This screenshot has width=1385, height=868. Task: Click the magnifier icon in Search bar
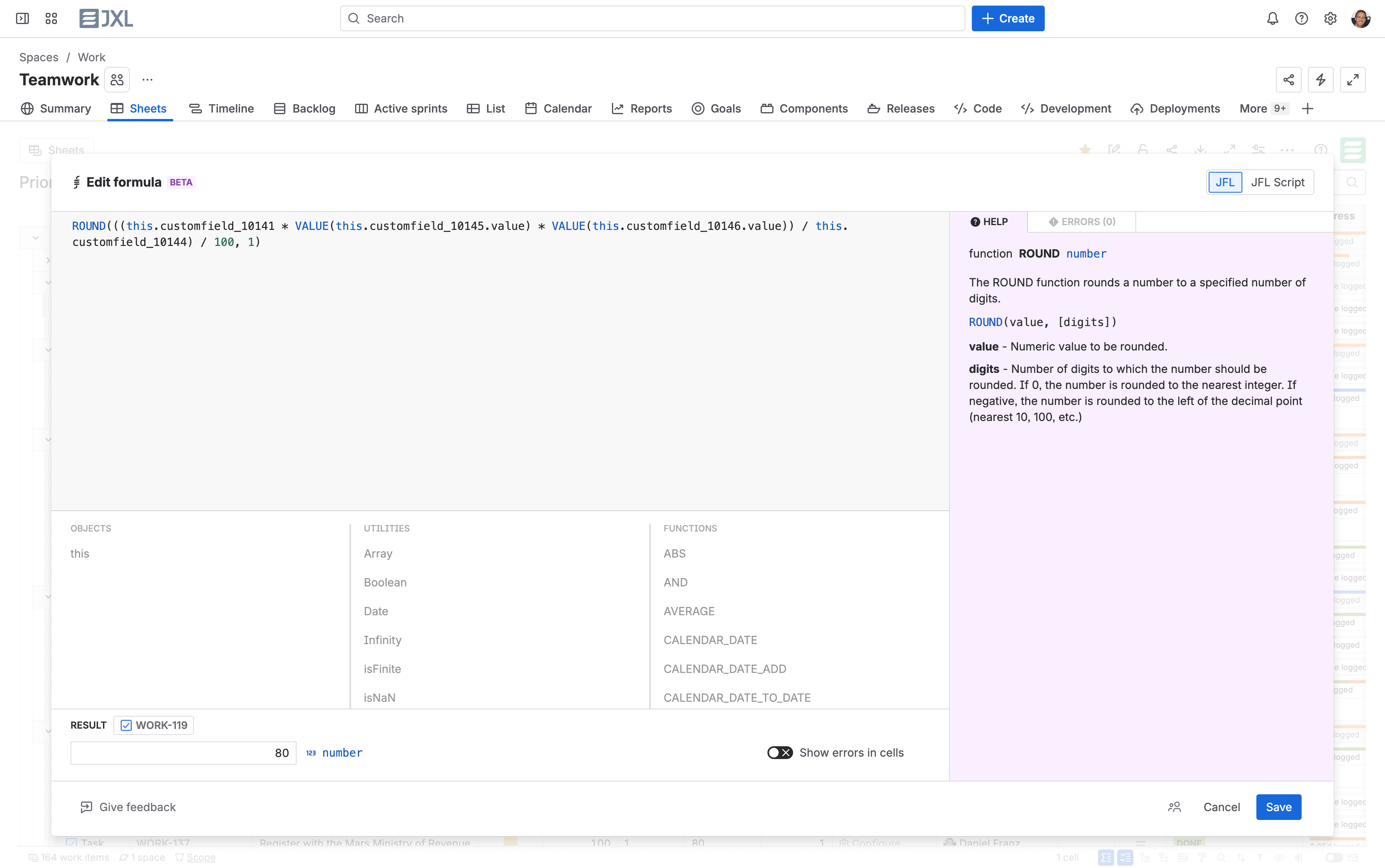tap(354, 18)
